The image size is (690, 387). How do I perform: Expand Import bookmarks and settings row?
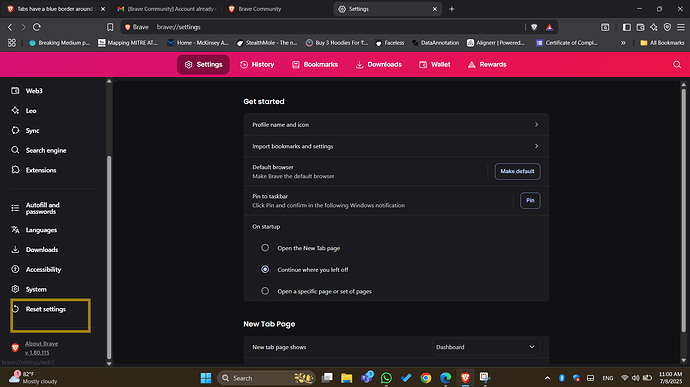coord(396,146)
